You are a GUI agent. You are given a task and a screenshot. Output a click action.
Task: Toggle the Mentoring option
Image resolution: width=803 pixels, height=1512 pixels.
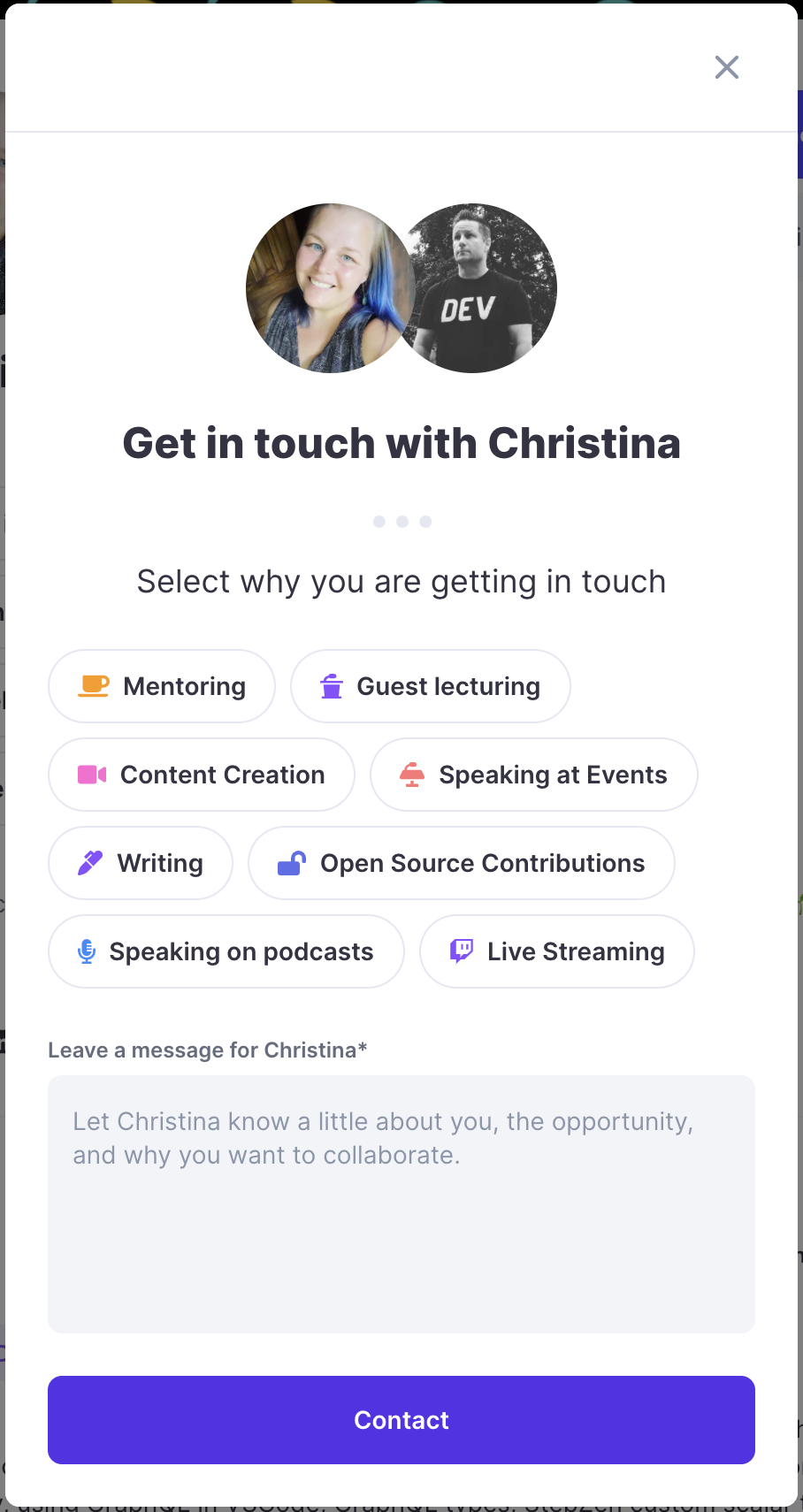161,685
